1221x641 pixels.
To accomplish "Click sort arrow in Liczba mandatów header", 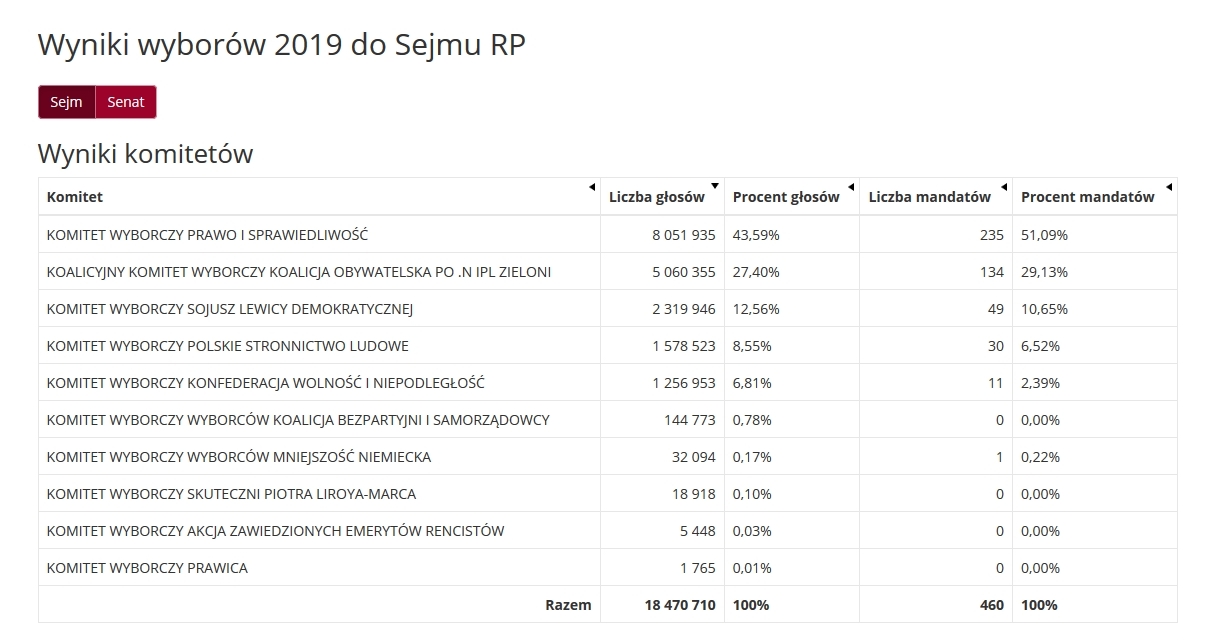I will [1004, 186].
